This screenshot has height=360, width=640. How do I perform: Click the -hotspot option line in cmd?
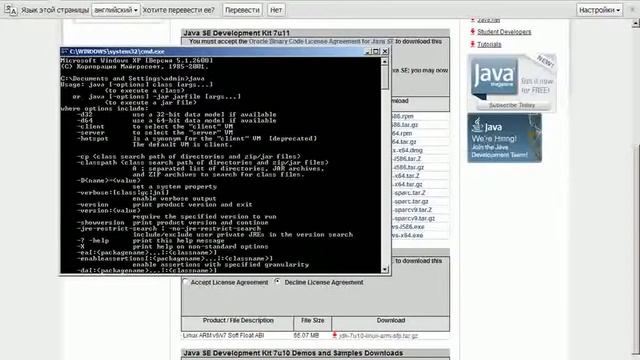tap(196, 138)
